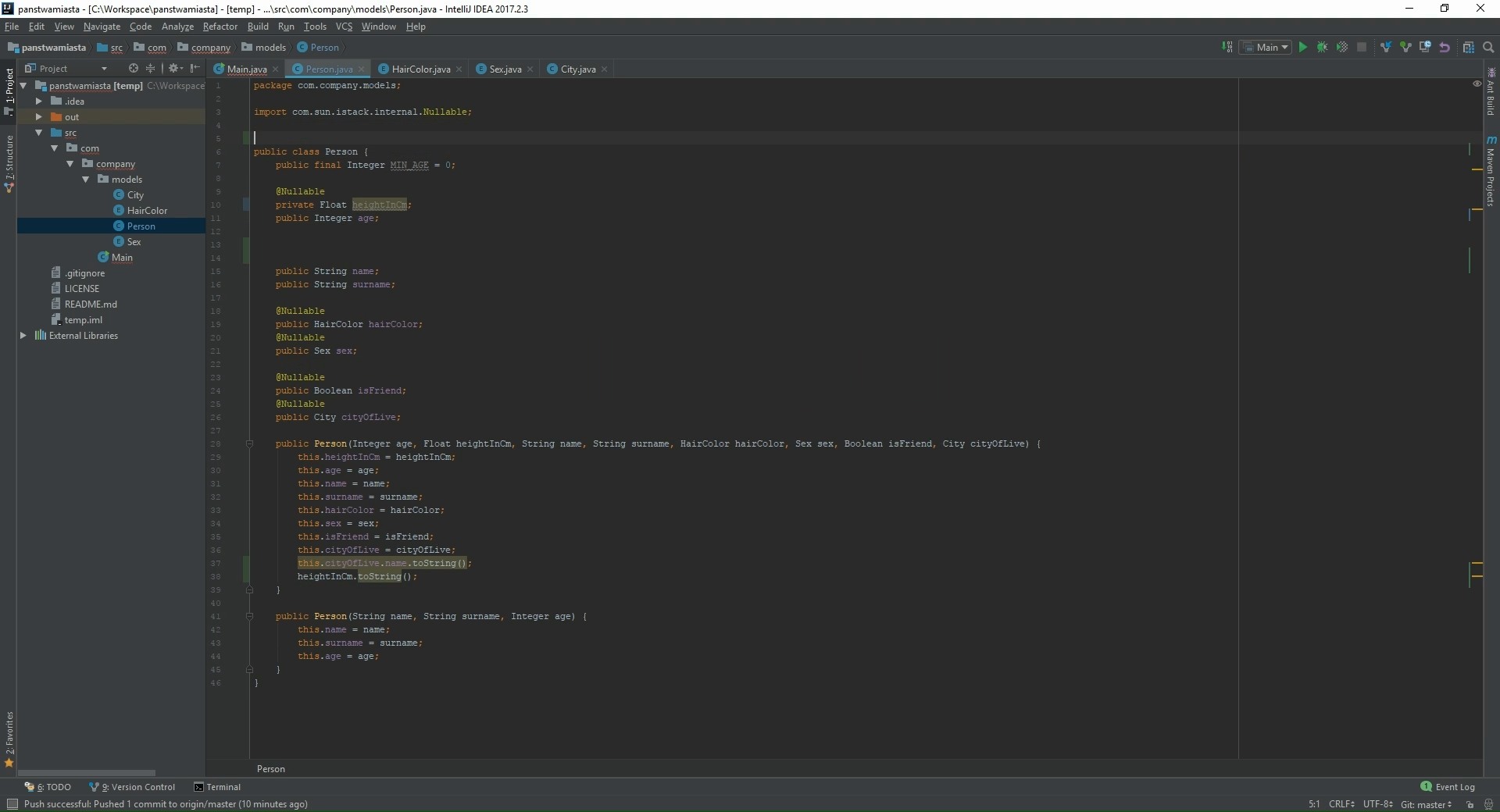
Task: Open Search Everywhere
Action: tap(1489, 47)
